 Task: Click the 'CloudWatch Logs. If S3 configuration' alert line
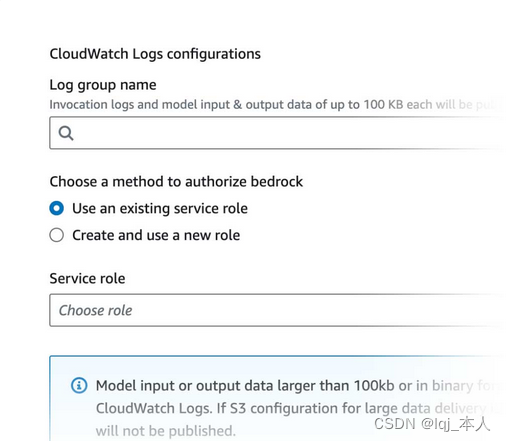coord(297,408)
